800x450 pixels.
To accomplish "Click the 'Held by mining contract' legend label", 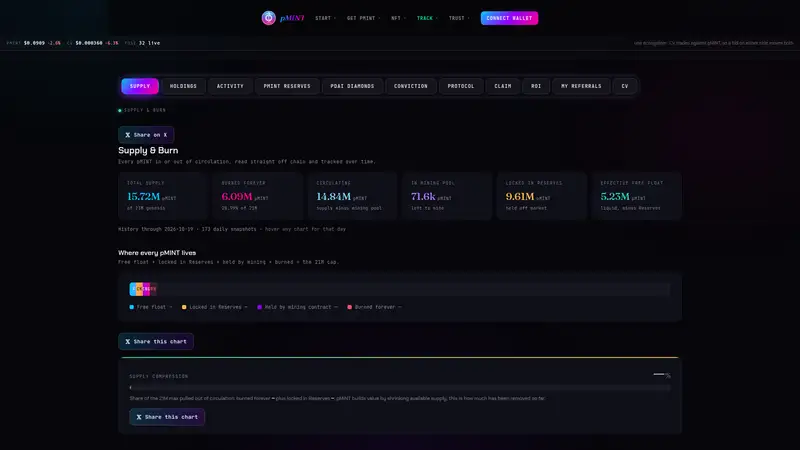I will pyautogui.click(x=298, y=307).
